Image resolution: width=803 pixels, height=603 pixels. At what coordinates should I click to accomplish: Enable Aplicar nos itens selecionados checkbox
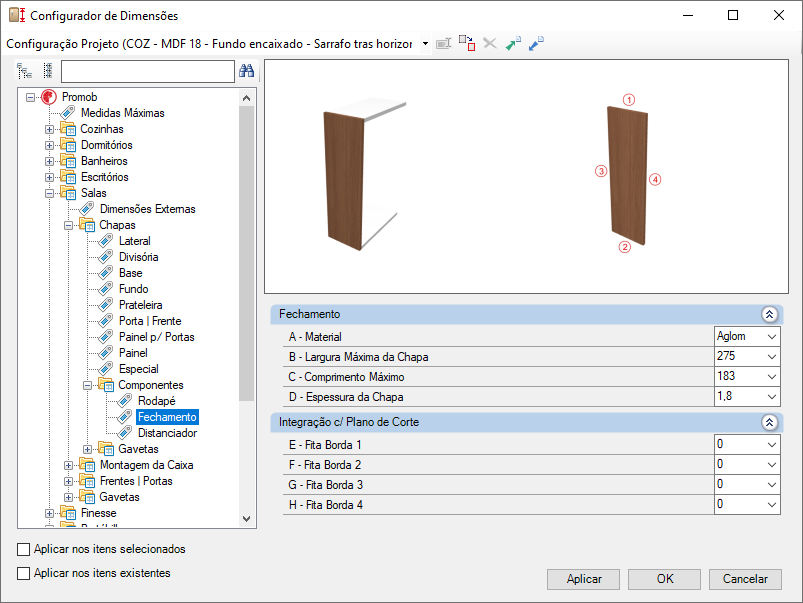tap(24, 549)
